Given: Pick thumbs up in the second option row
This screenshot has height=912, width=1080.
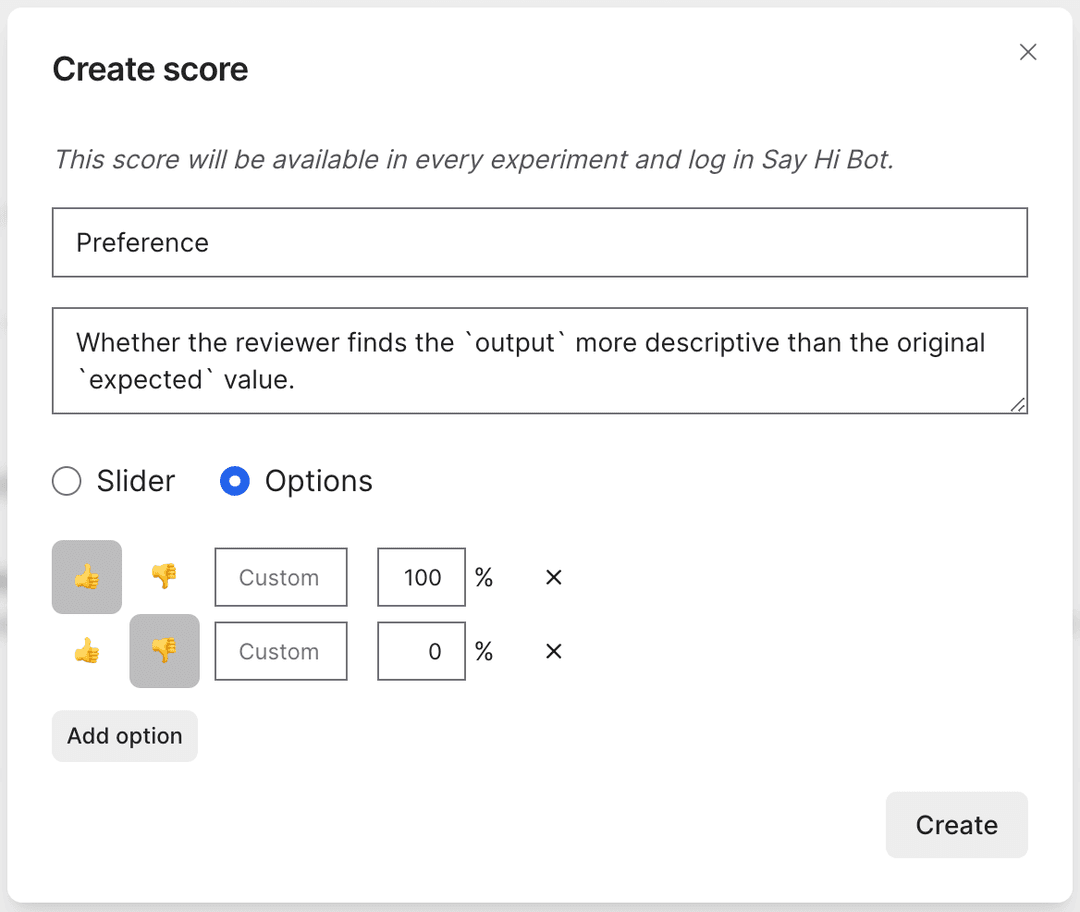Looking at the screenshot, I should point(87,652).
